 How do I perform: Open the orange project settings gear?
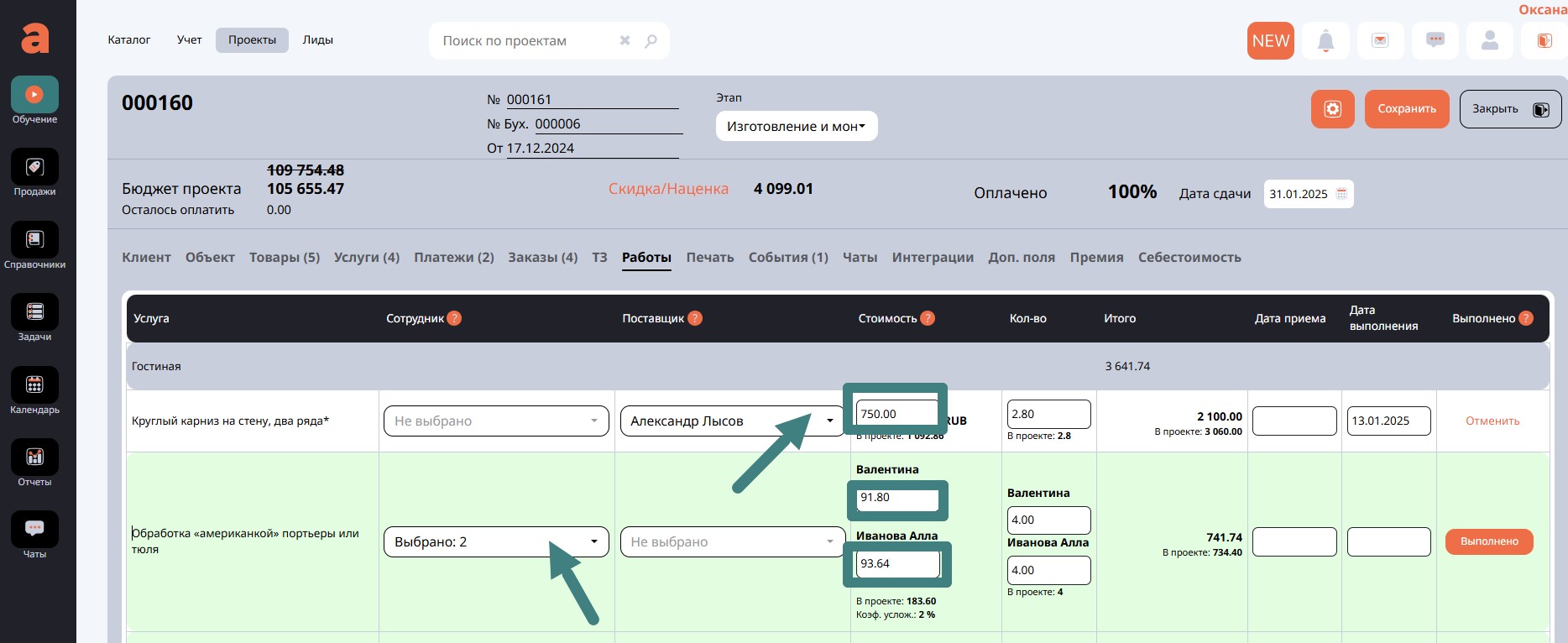tap(1332, 109)
